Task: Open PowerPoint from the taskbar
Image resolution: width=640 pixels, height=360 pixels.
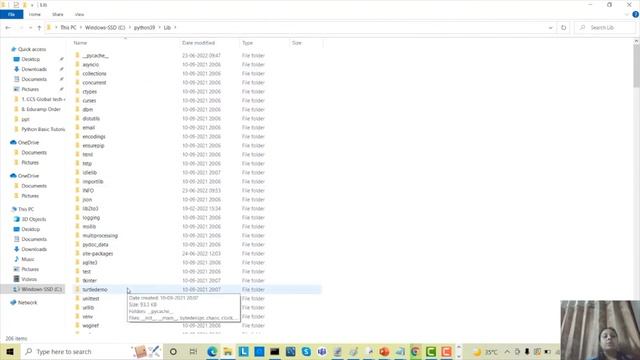Action: pyautogui.click(x=384, y=351)
